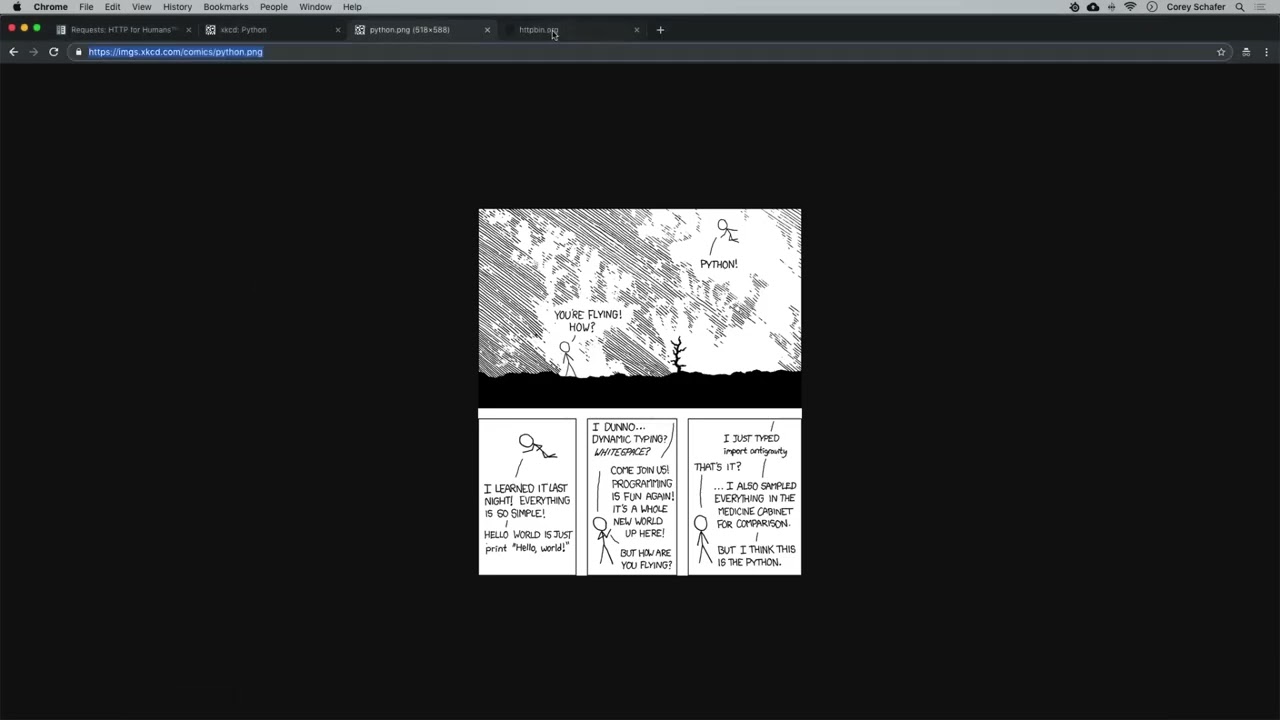
Task: Open the Edit menu
Action: (113, 7)
